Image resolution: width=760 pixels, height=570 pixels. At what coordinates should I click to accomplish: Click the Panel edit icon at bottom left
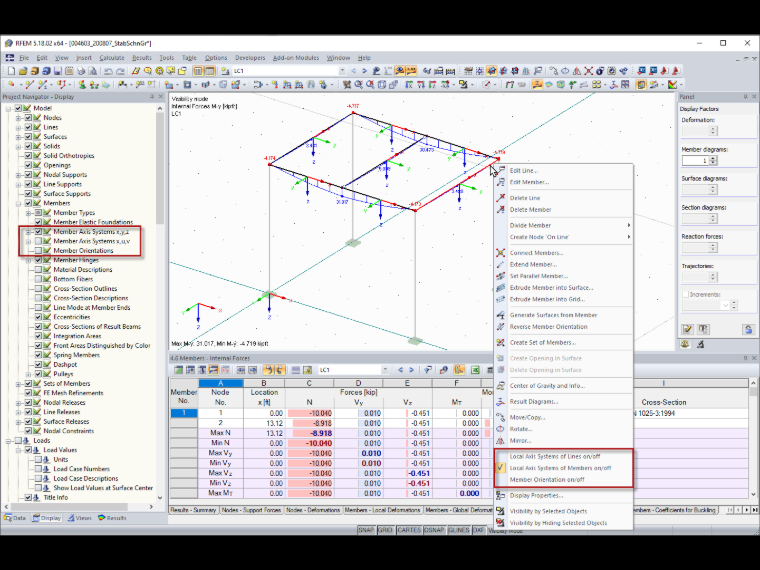(687, 329)
